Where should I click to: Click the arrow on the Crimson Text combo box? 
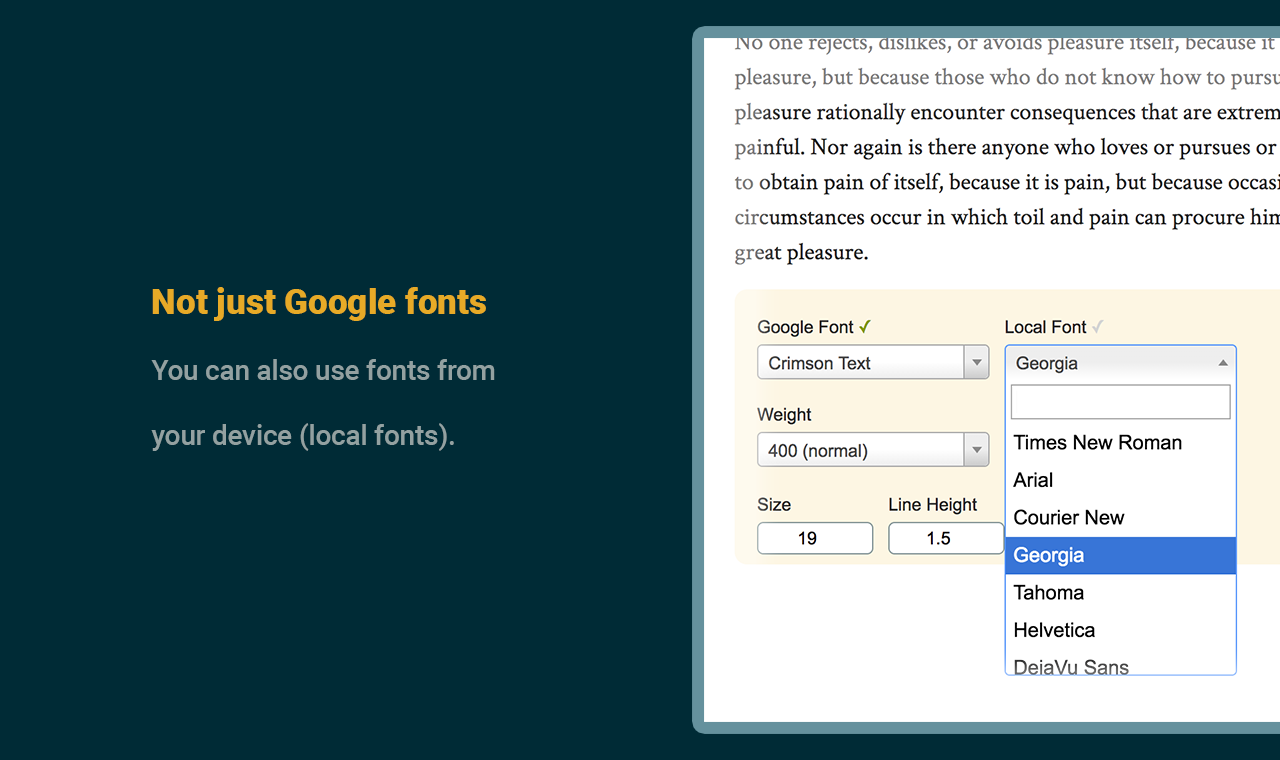pos(977,363)
